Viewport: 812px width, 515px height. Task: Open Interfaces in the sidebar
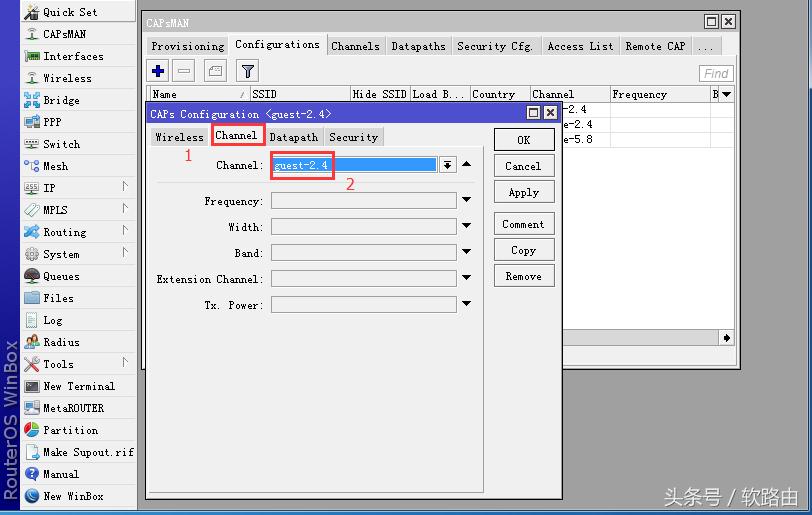pos(78,56)
